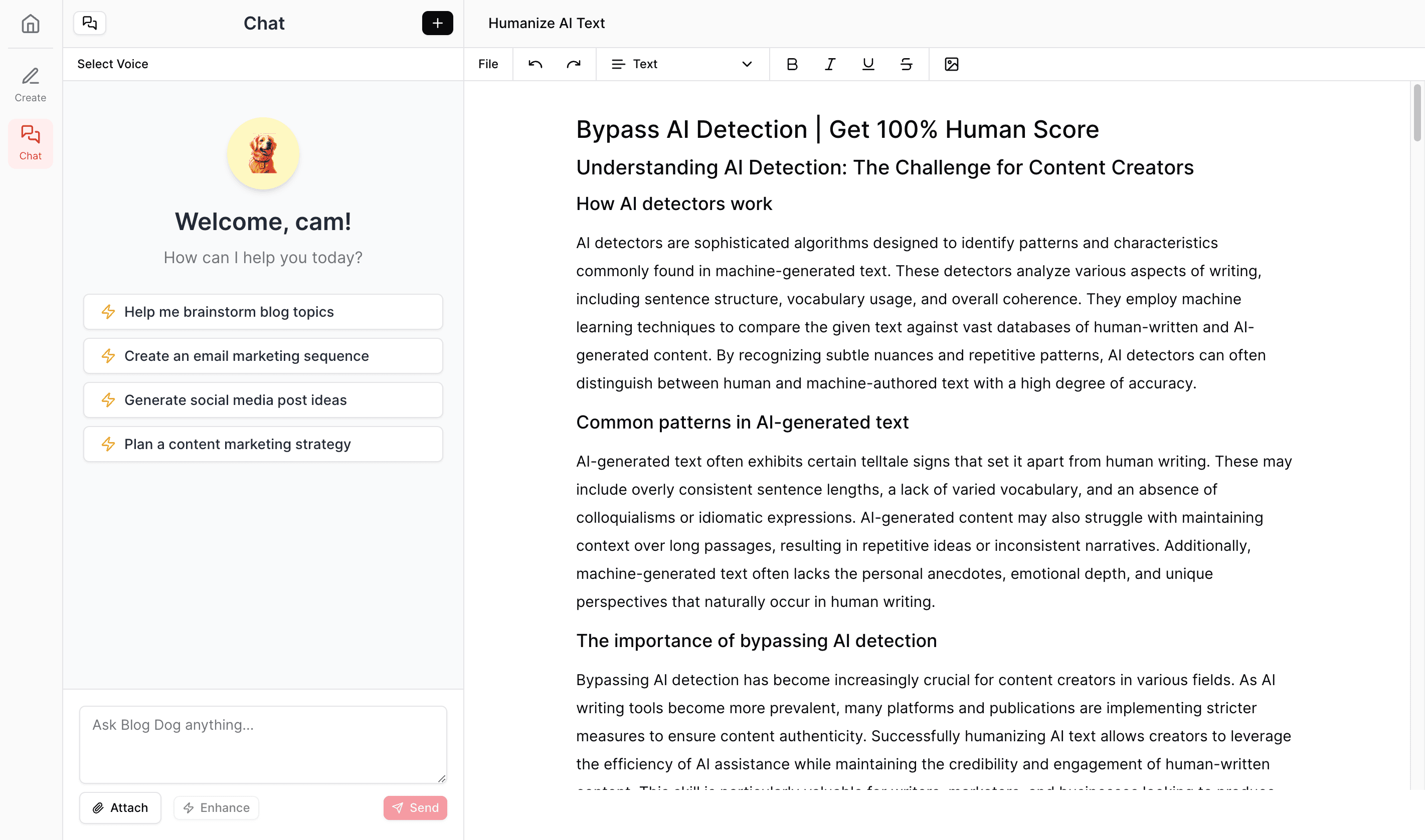Toggle italic formatting
This screenshot has height=840, width=1425.
point(829,64)
